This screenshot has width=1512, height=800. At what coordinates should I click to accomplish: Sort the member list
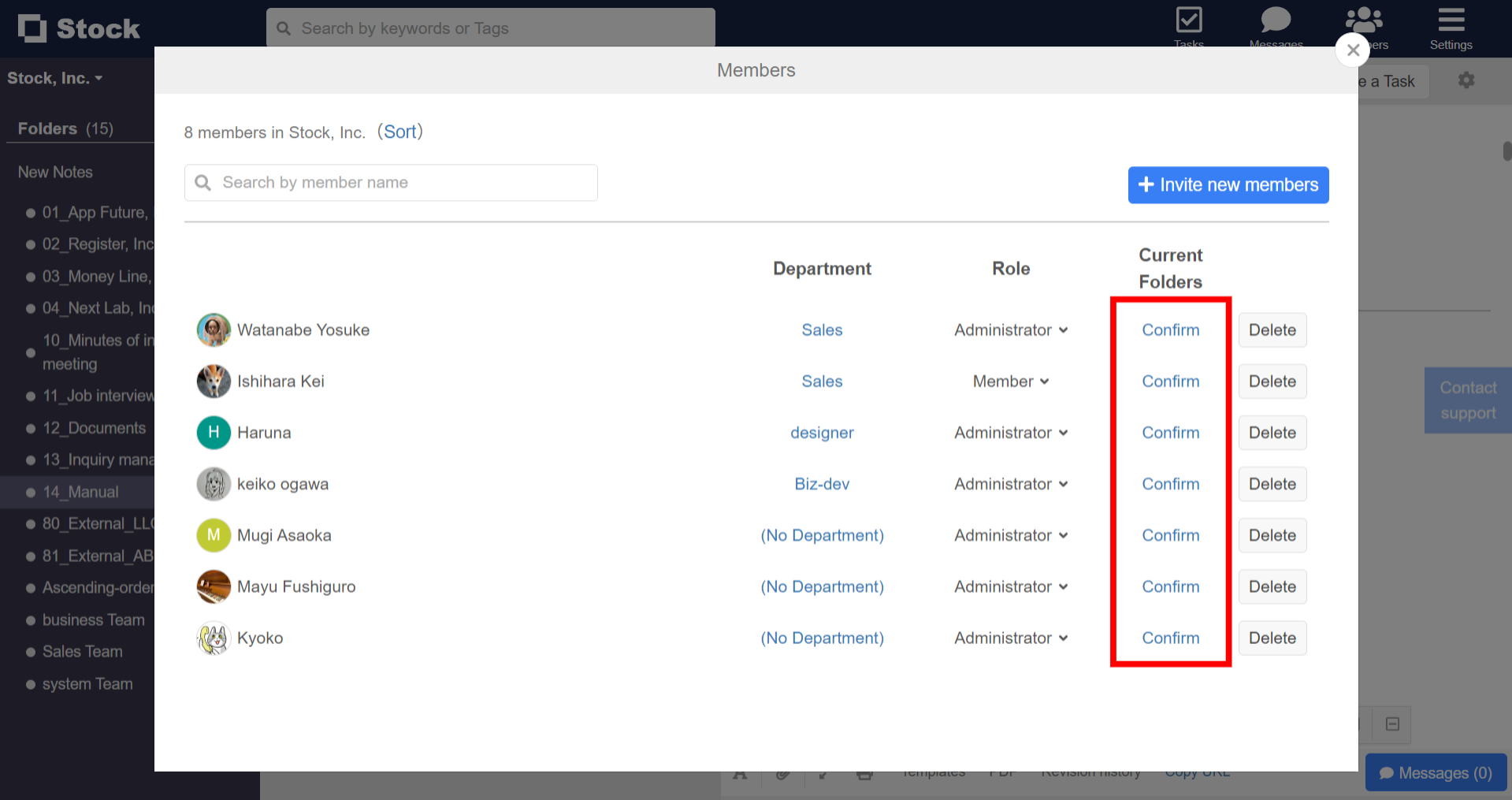(400, 131)
